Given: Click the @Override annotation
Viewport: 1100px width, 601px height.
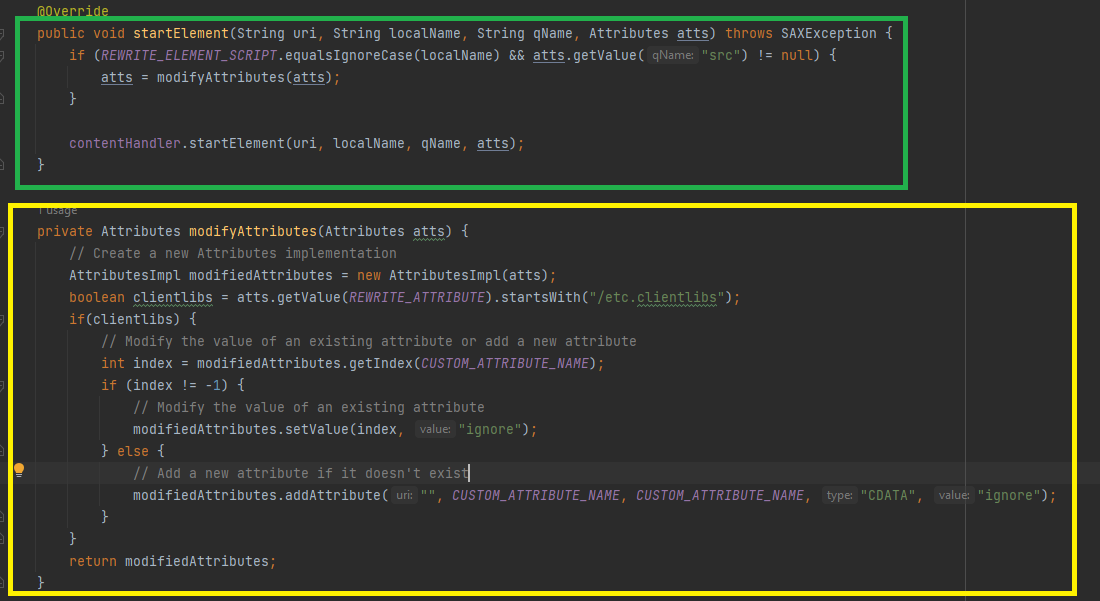Looking at the screenshot, I should pos(72,11).
